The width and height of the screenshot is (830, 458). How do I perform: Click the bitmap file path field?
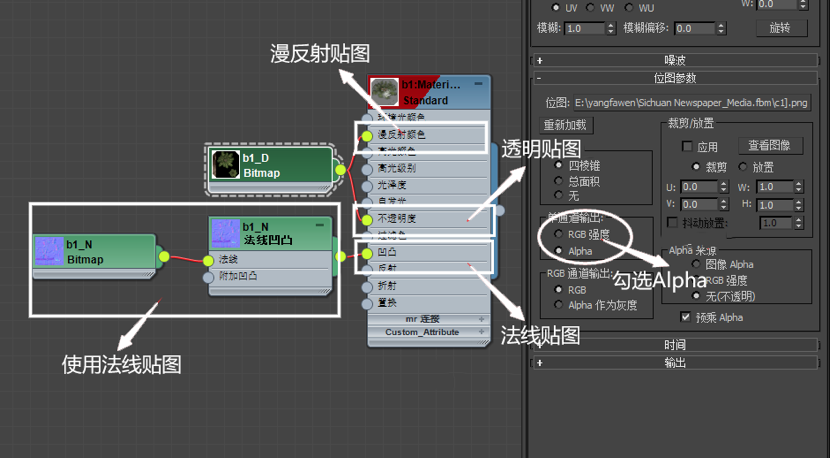pyautogui.click(x=690, y=102)
